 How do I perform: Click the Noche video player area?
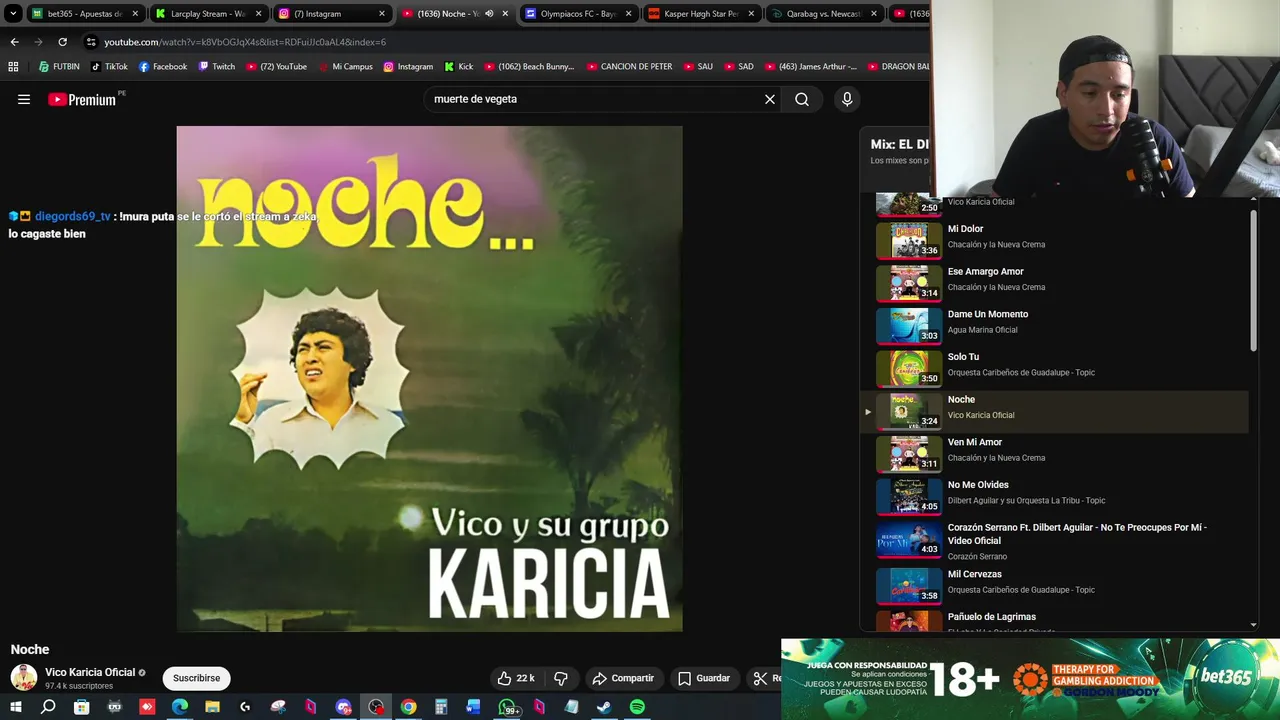click(429, 378)
